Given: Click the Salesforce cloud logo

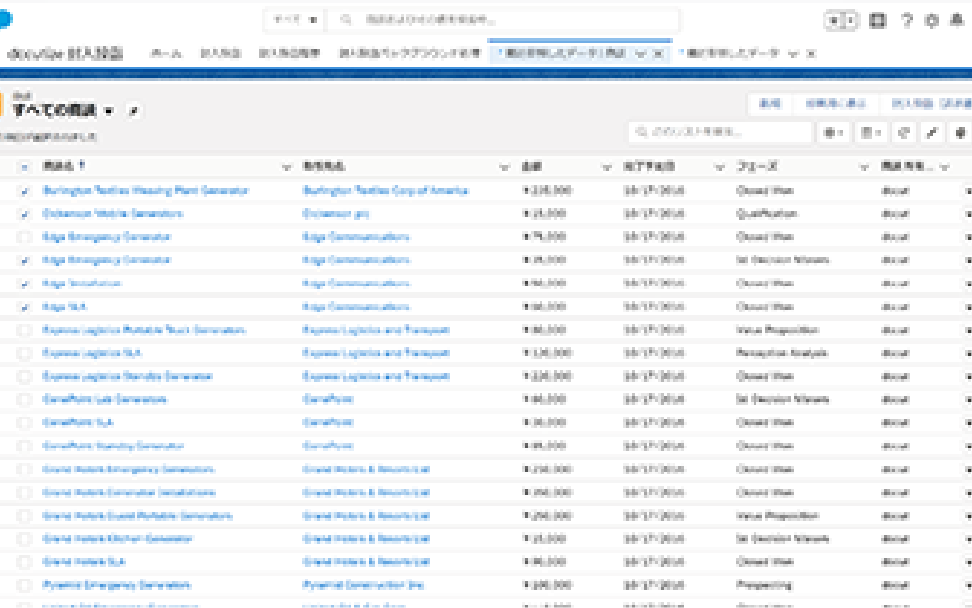Looking at the screenshot, I should [5, 19].
